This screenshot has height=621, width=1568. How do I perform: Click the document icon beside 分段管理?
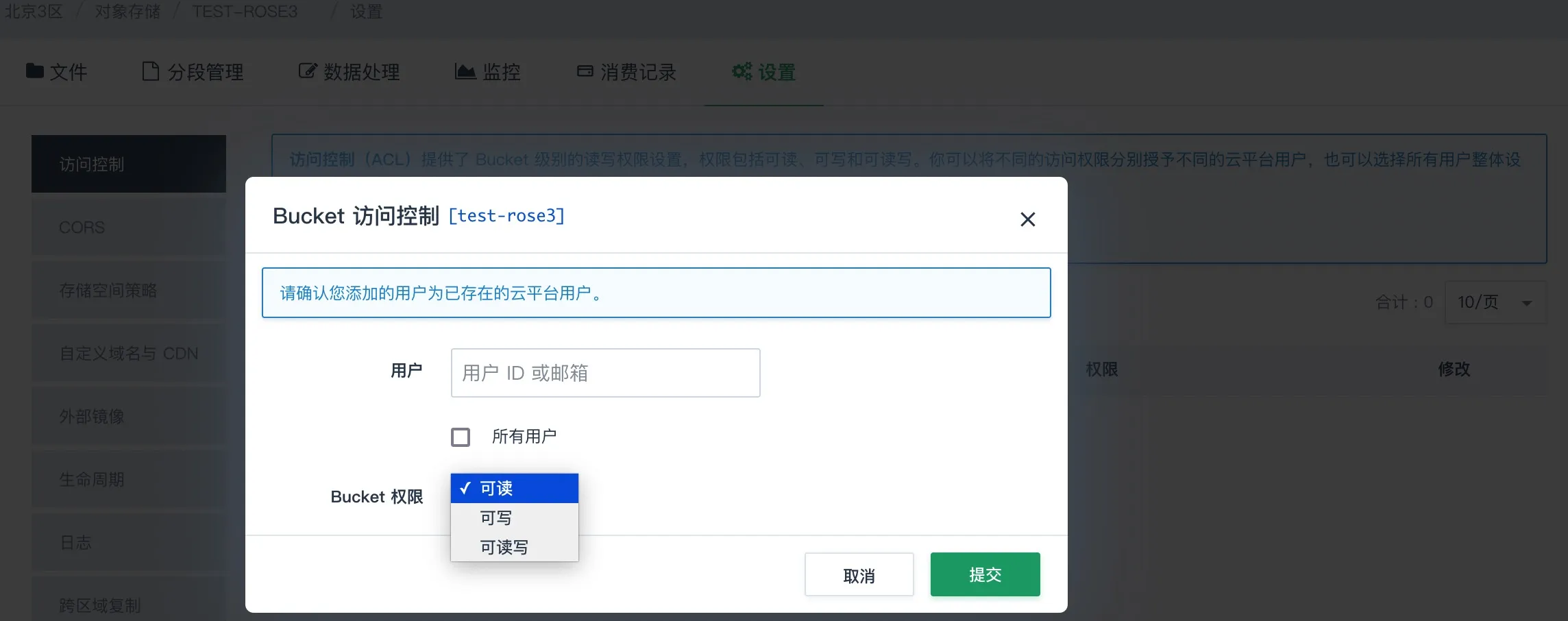pos(150,71)
